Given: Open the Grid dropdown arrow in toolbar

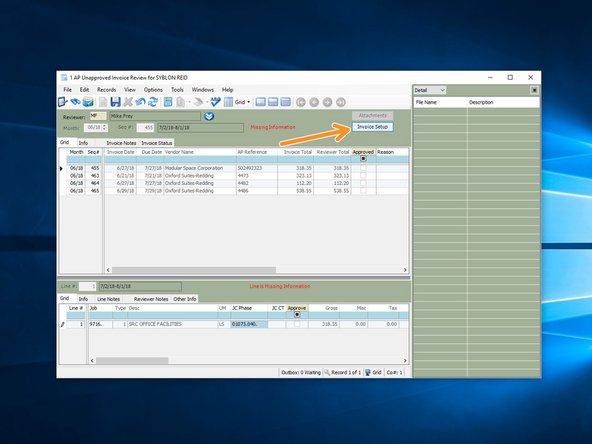Looking at the screenshot, I should tap(248, 102).
